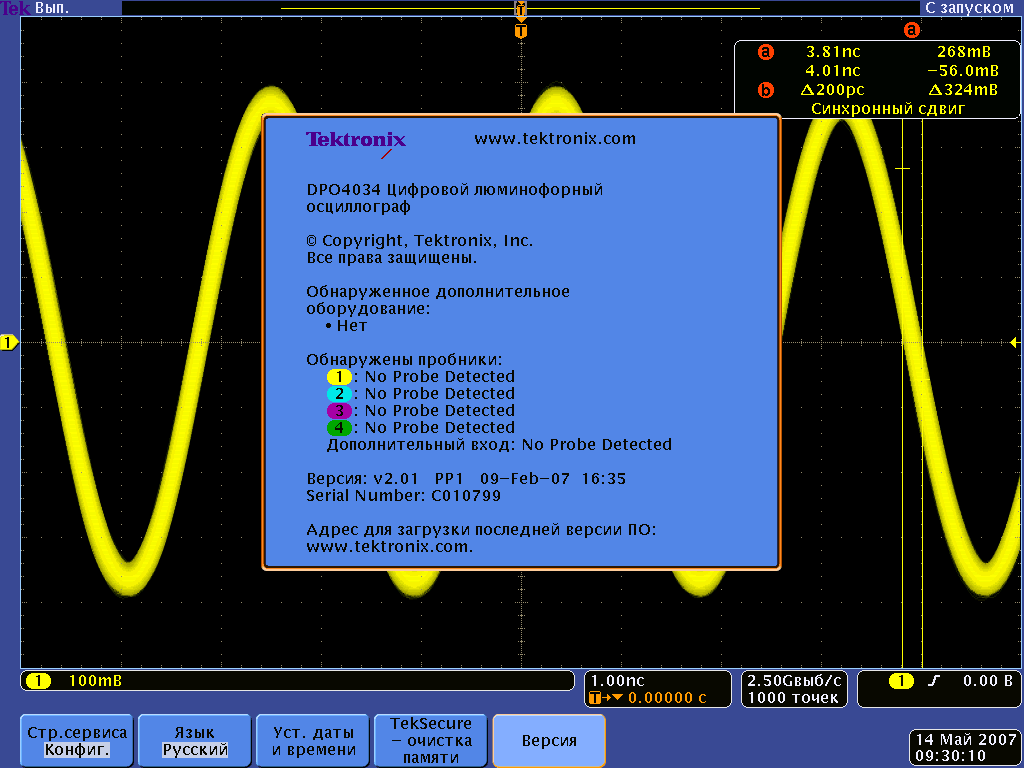This screenshot has height=768, width=1024.
Task: Click the trigger level arrow on right edge
Action: click(x=1015, y=343)
